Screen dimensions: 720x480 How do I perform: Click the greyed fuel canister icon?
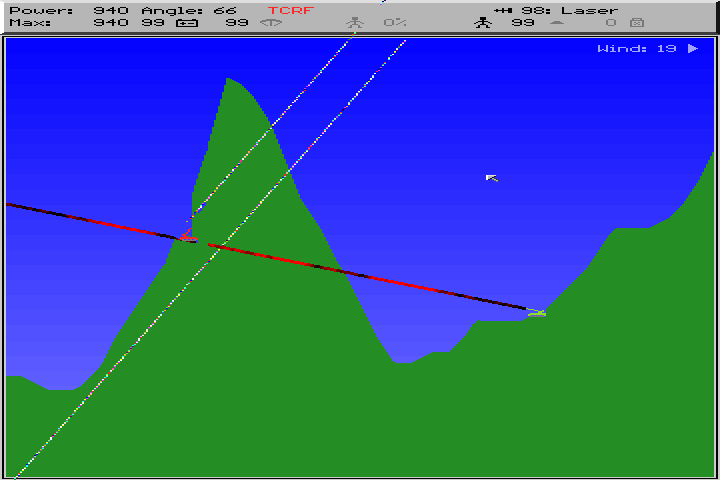tap(637, 22)
